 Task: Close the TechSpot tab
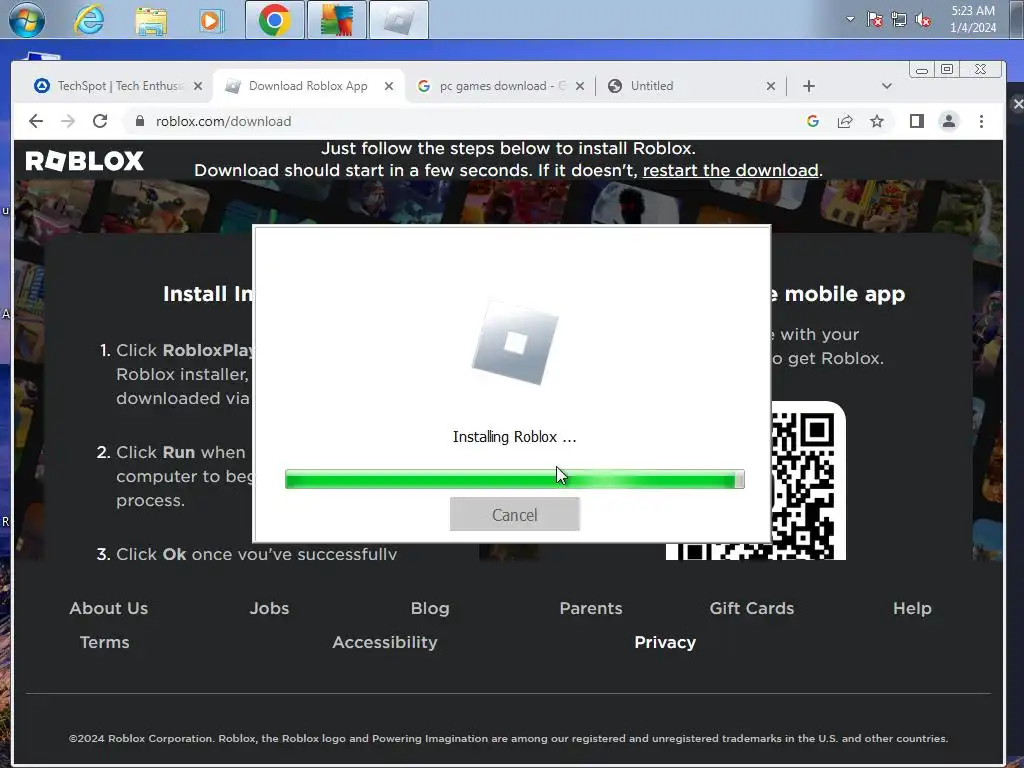coord(198,86)
